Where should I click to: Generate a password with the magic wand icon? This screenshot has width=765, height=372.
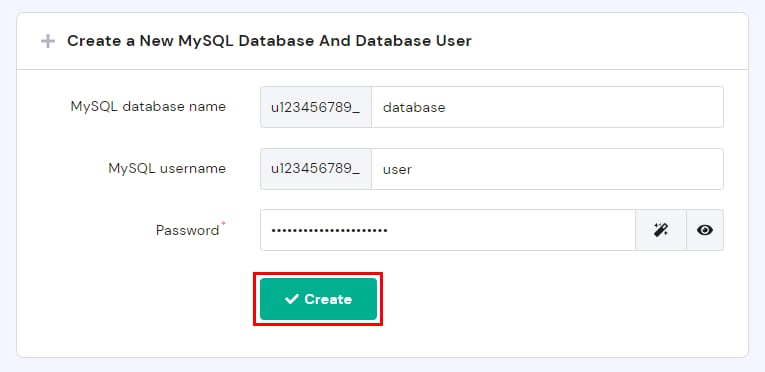[x=661, y=230]
